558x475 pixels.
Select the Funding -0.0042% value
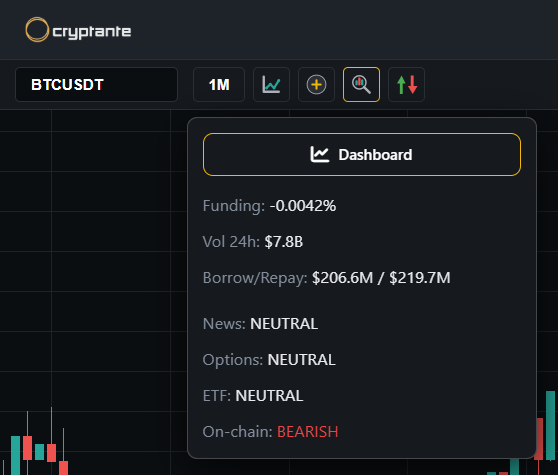tap(303, 206)
